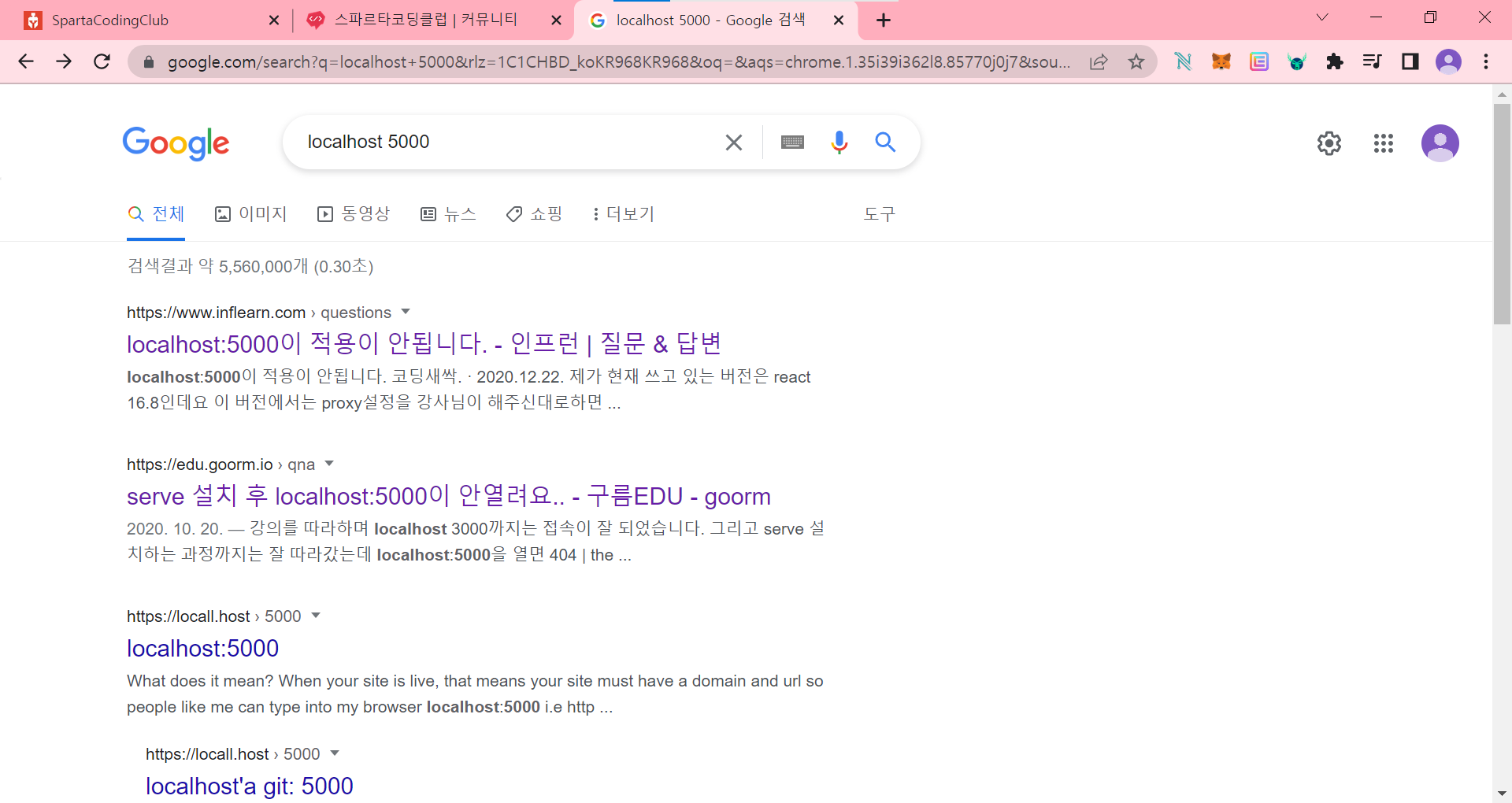1512x803 pixels.
Task: Reload the current page
Action: coord(102,61)
